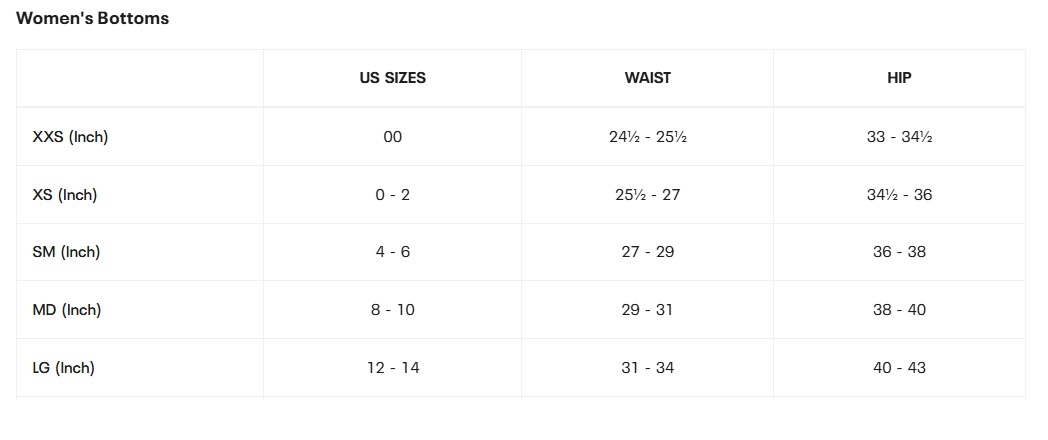This screenshot has width=1048, height=440.
Task: Click the XXS (Inch) row label
Action: tap(70, 137)
